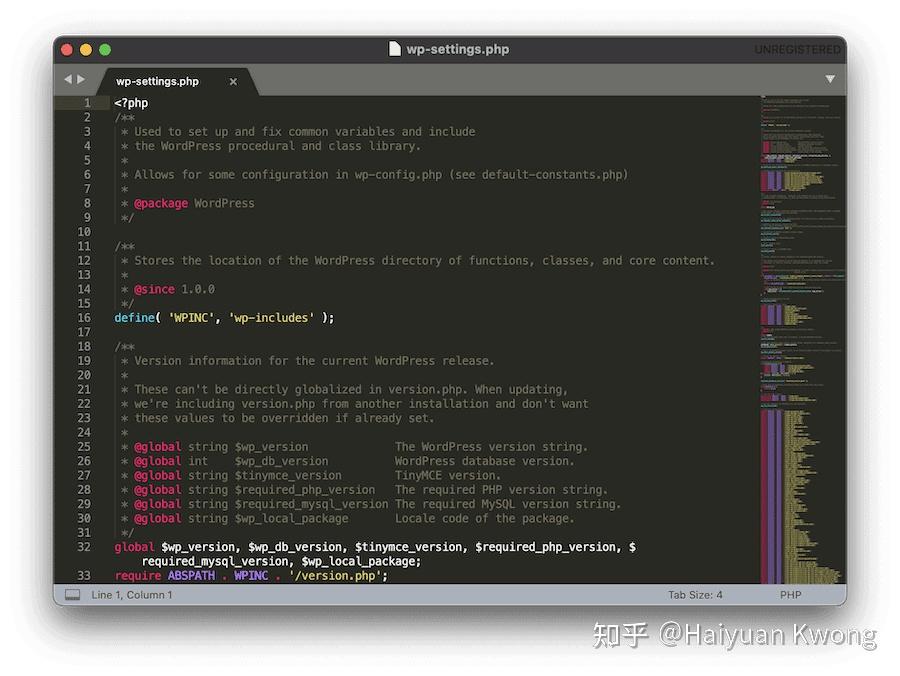Toggle the side bar panel switcher icon
Image resolution: width=900 pixels, height=676 pixels.
pyautogui.click(x=72, y=595)
